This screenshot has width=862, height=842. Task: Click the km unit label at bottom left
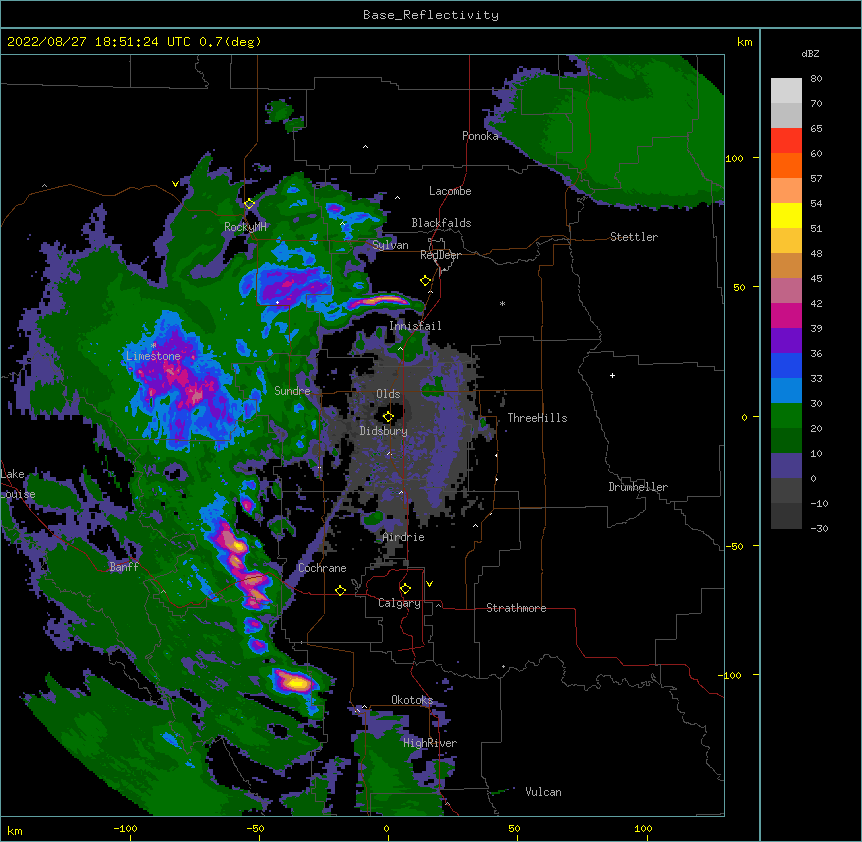[14, 830]
